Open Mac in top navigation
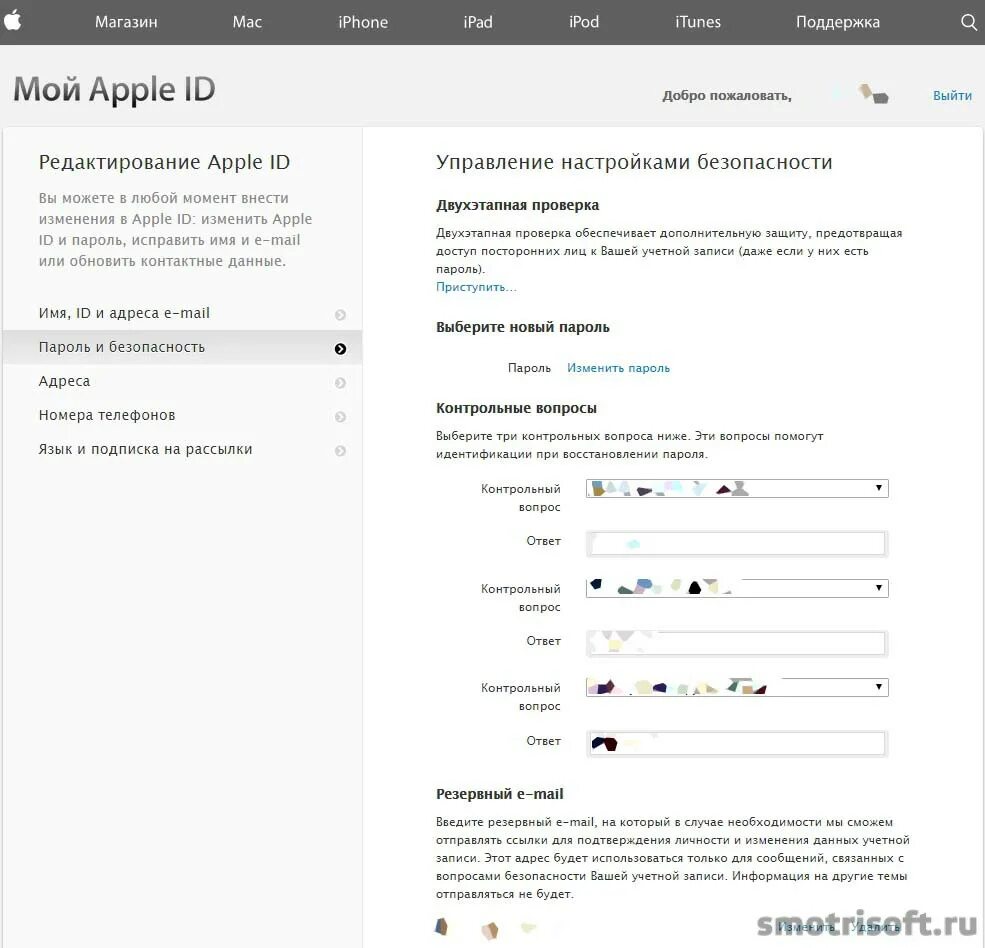Image resolution: width=985 pixels, height=948 pixels. coord(247,22)
